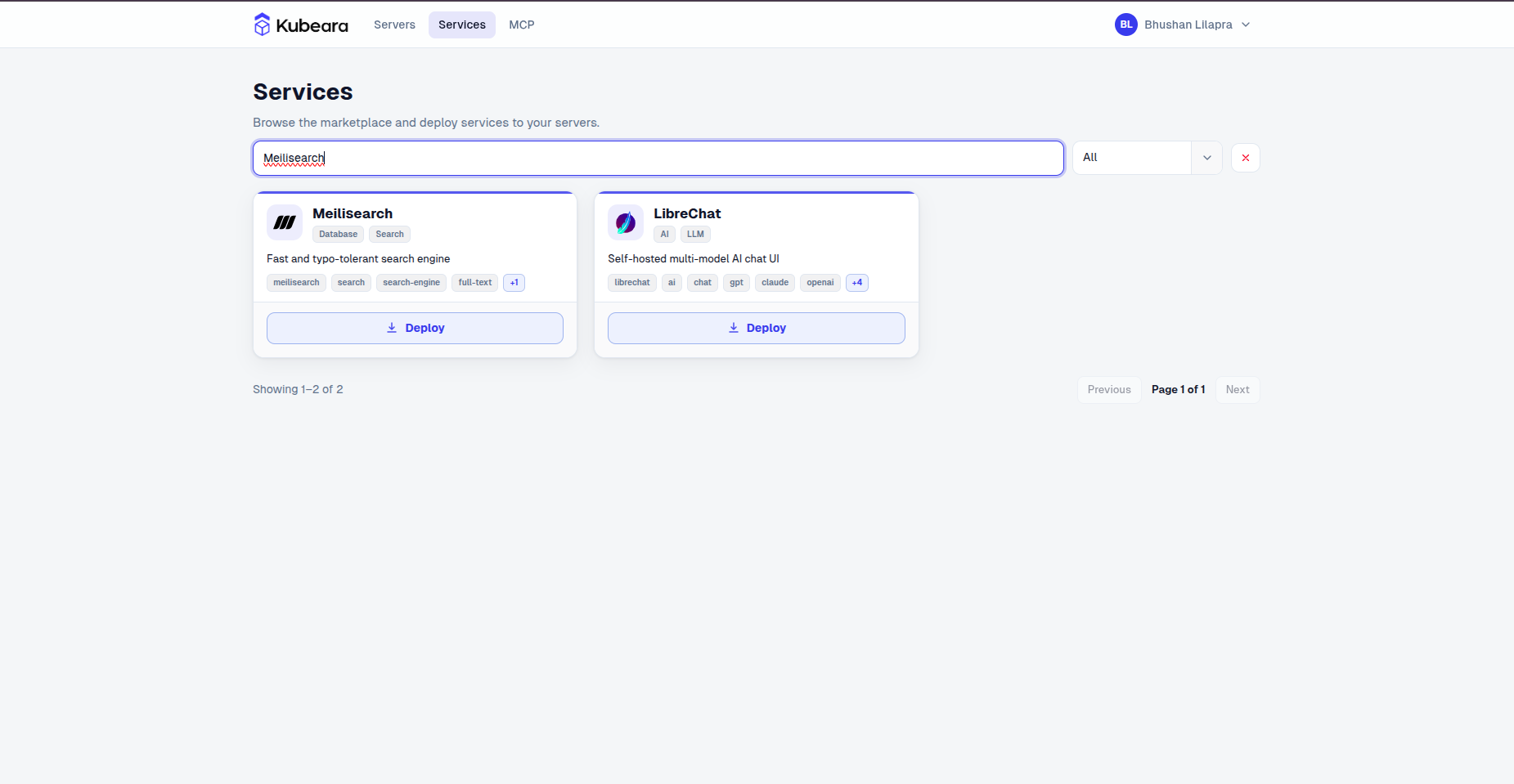Click 'Fast and typo-tolerant search engine' description
The width and height of the screenshot is (1514, 784).
point(358,259)
